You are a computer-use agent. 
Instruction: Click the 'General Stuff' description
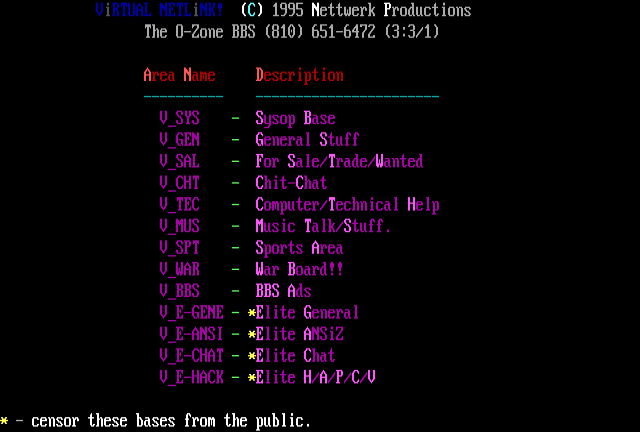coord(307,140)
